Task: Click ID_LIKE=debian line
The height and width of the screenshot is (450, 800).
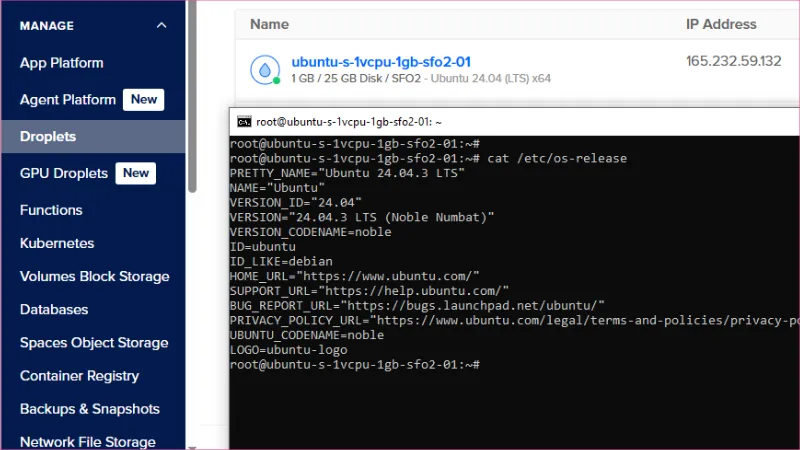Action: click(x=281, y=261)
